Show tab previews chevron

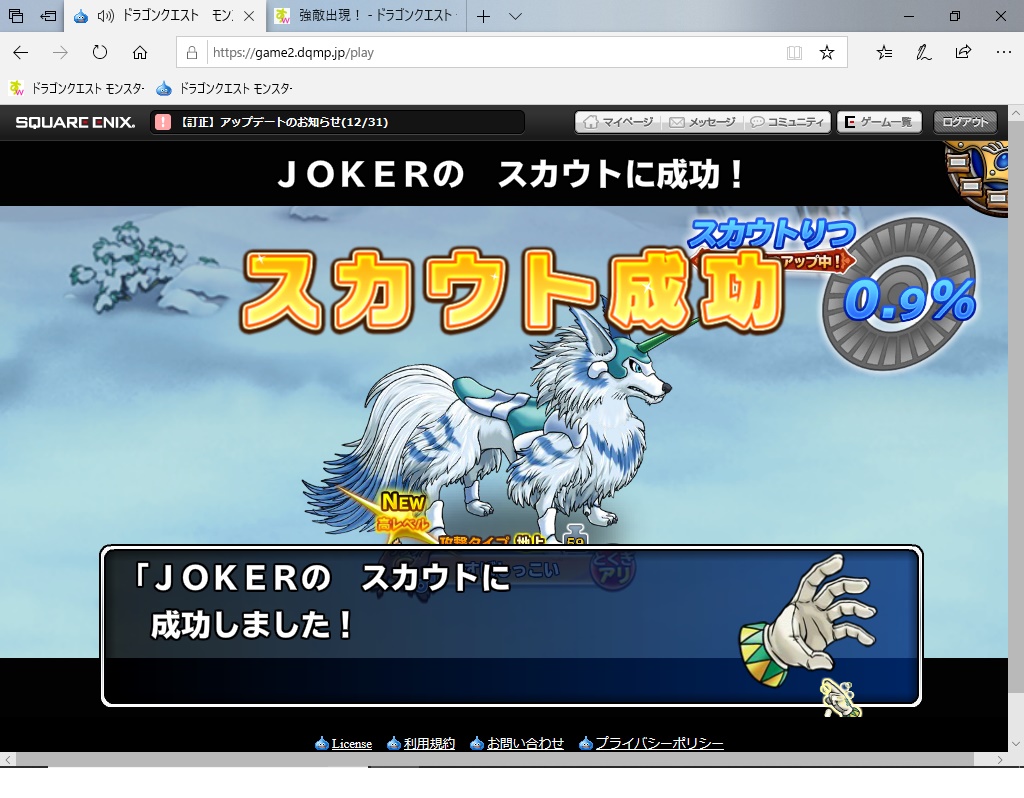click(515, 17)
